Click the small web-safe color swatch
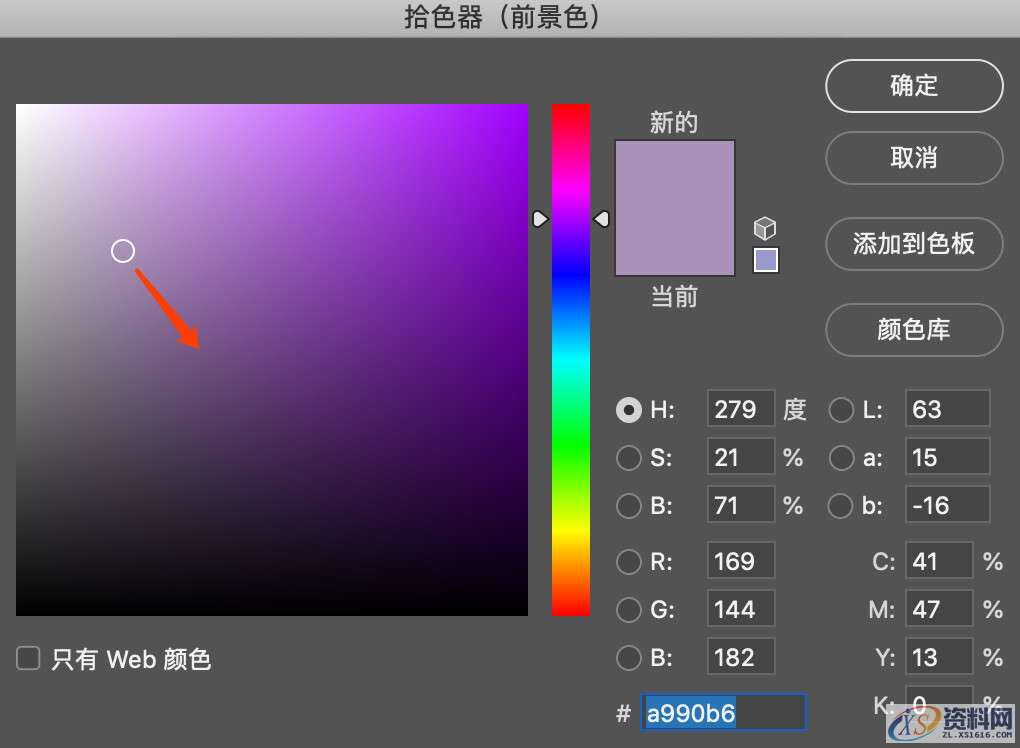The width and height of the screenshot is (1020, 748). pos(765,261)
